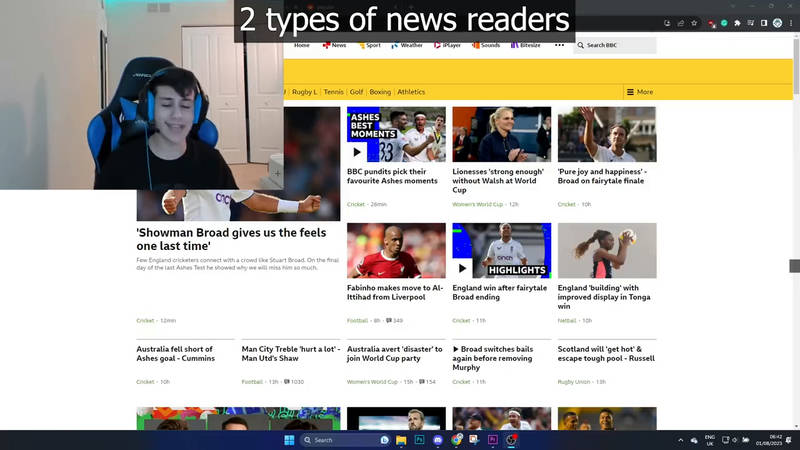The image size is (800, 450).
Task: Click the Fabinho article image
Action: (x=396, y=251)
